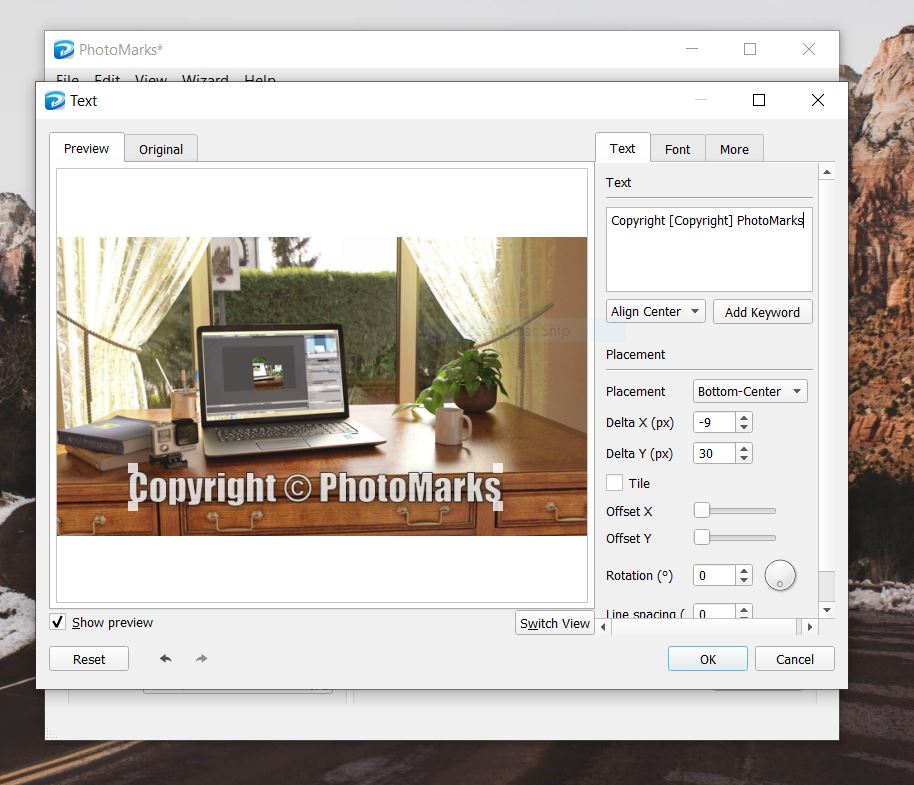Click the settings panel scroll up arrow
The height and width of the screenshot is (785, 914).
(827, 172)
